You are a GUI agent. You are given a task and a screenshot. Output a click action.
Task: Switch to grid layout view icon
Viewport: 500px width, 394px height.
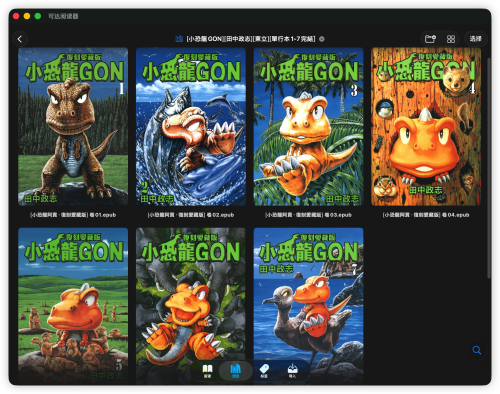[x=451, y=39]
